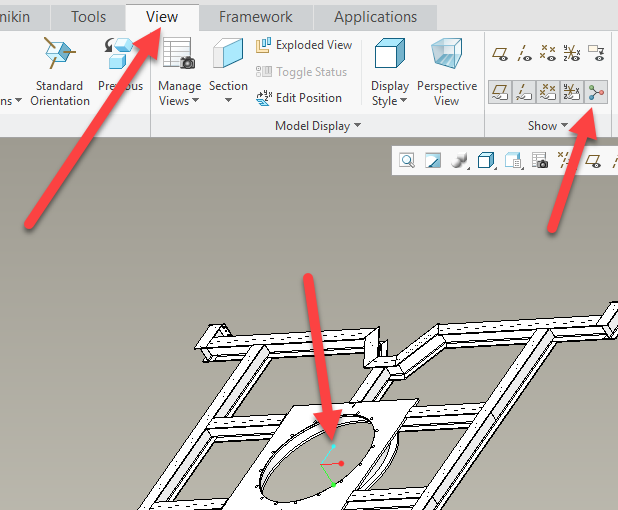Toggle point tag display button
The image size is (618, 510).
[x=548, y=92]
